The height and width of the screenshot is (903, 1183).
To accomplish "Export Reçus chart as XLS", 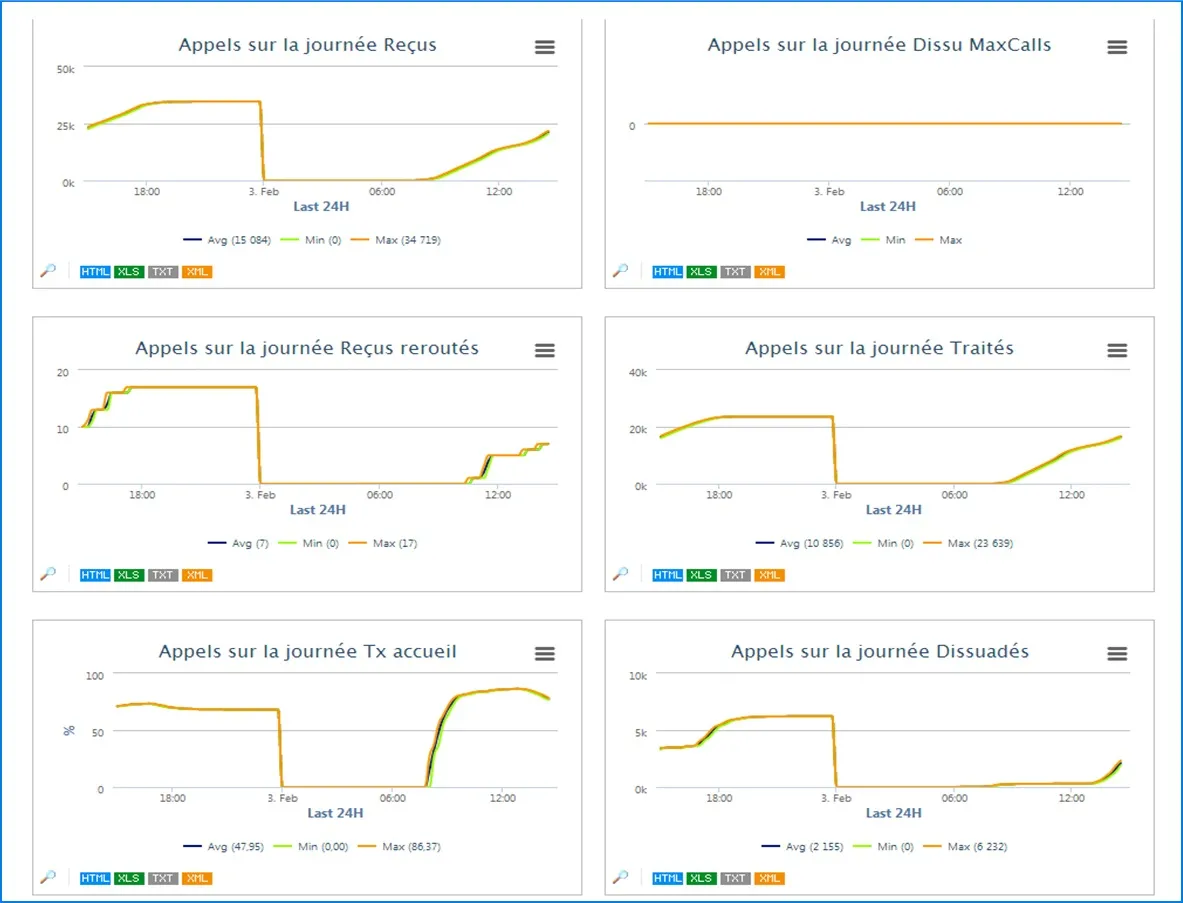I will coord(129,272).
